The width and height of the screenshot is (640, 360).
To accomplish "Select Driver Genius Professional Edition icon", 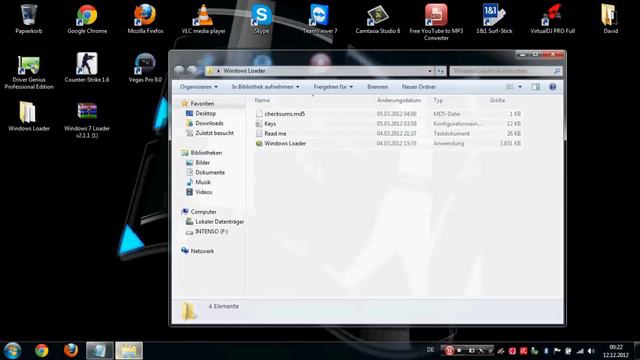I will pyautogui.click(x=29, y=71).
